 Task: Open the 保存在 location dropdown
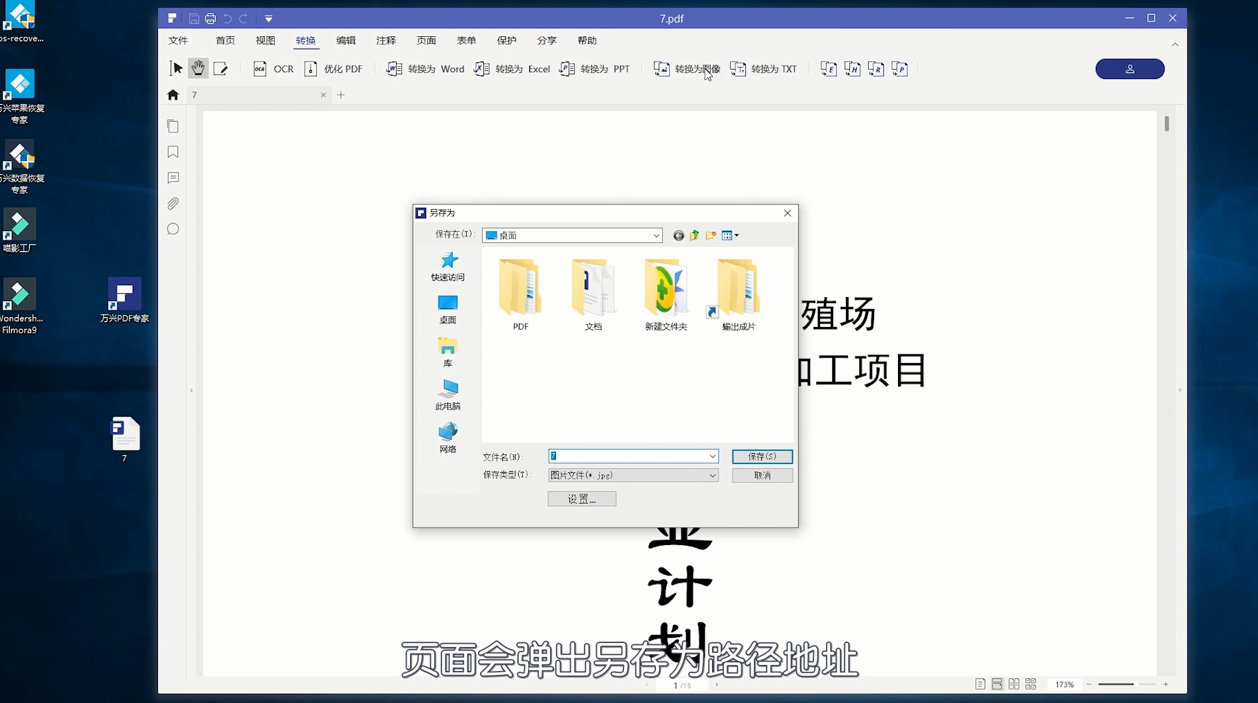[x=657, y=235]
